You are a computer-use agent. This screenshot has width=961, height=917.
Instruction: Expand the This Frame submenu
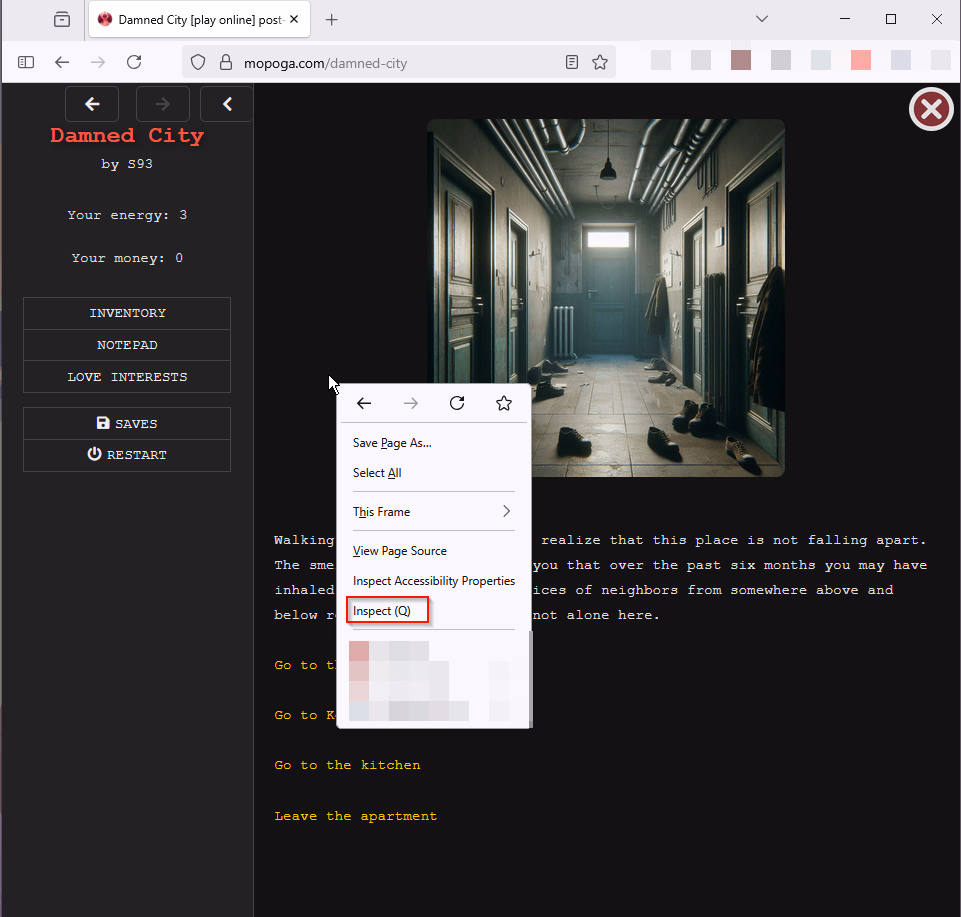tap(432, 512)
